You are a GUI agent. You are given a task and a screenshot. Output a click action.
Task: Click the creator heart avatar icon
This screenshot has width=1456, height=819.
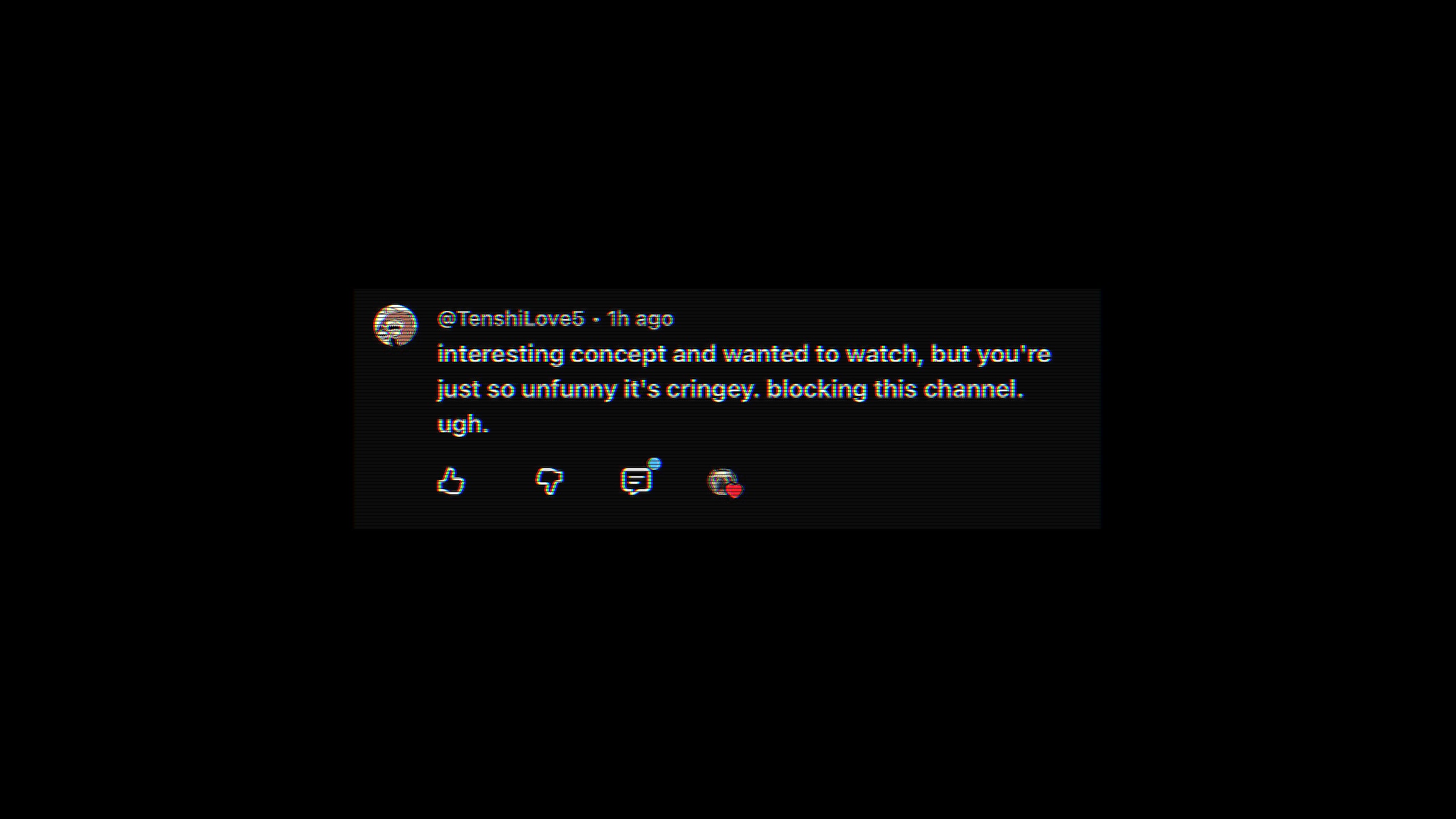click(721, 481)
